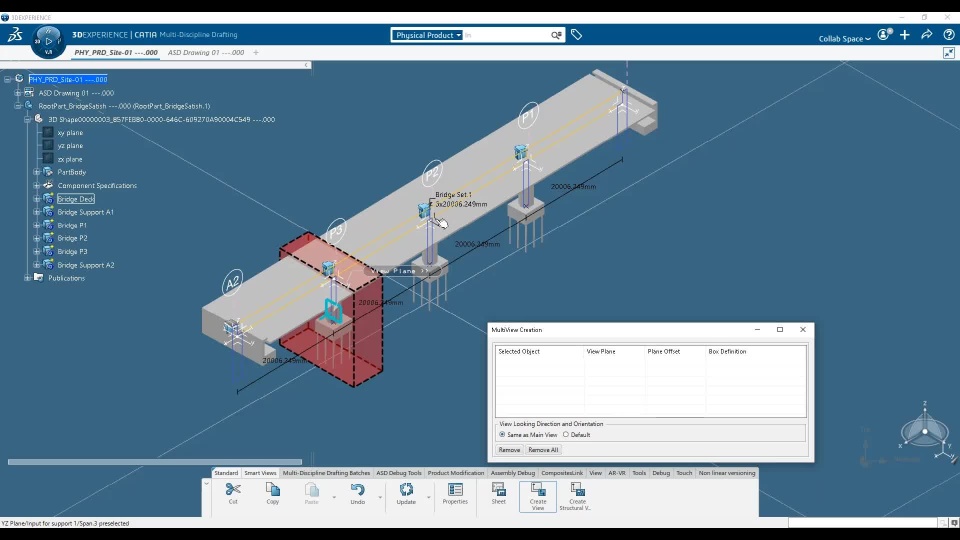Expand the Bridge P3 node
The width and height of the screenshot is (960, 540).
coord(37,252)
